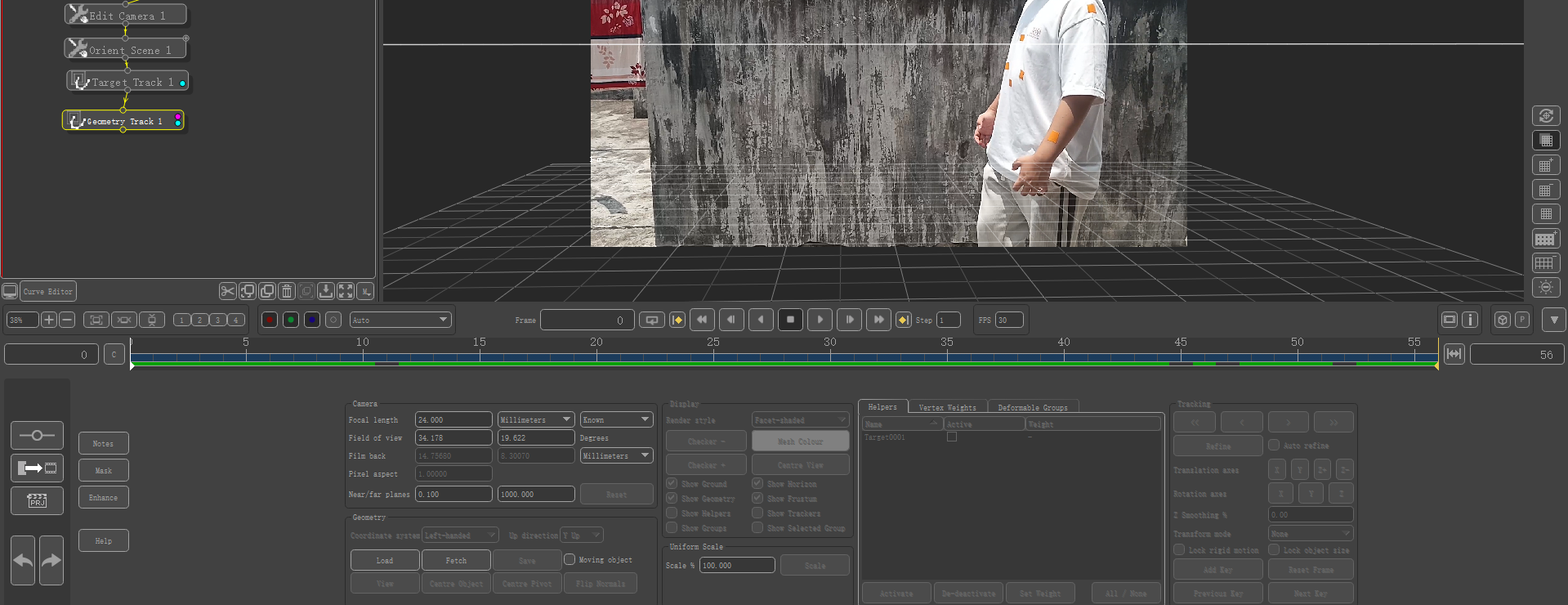The width and height of the screenshot is (1568, 605).
Task: Open the focal length Known dropdown
Action: click(x=616, y=419)
